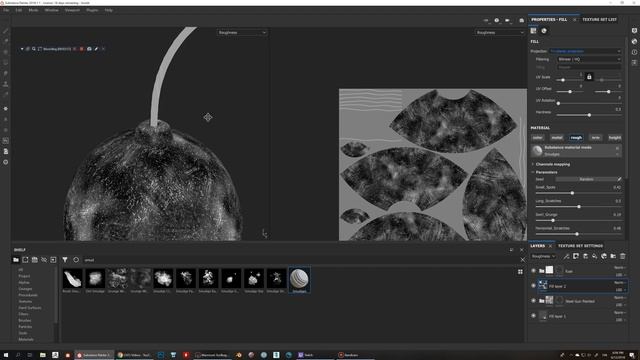
Task: Click the Add mask icon in Layers
Action: [x=576, y=256]
